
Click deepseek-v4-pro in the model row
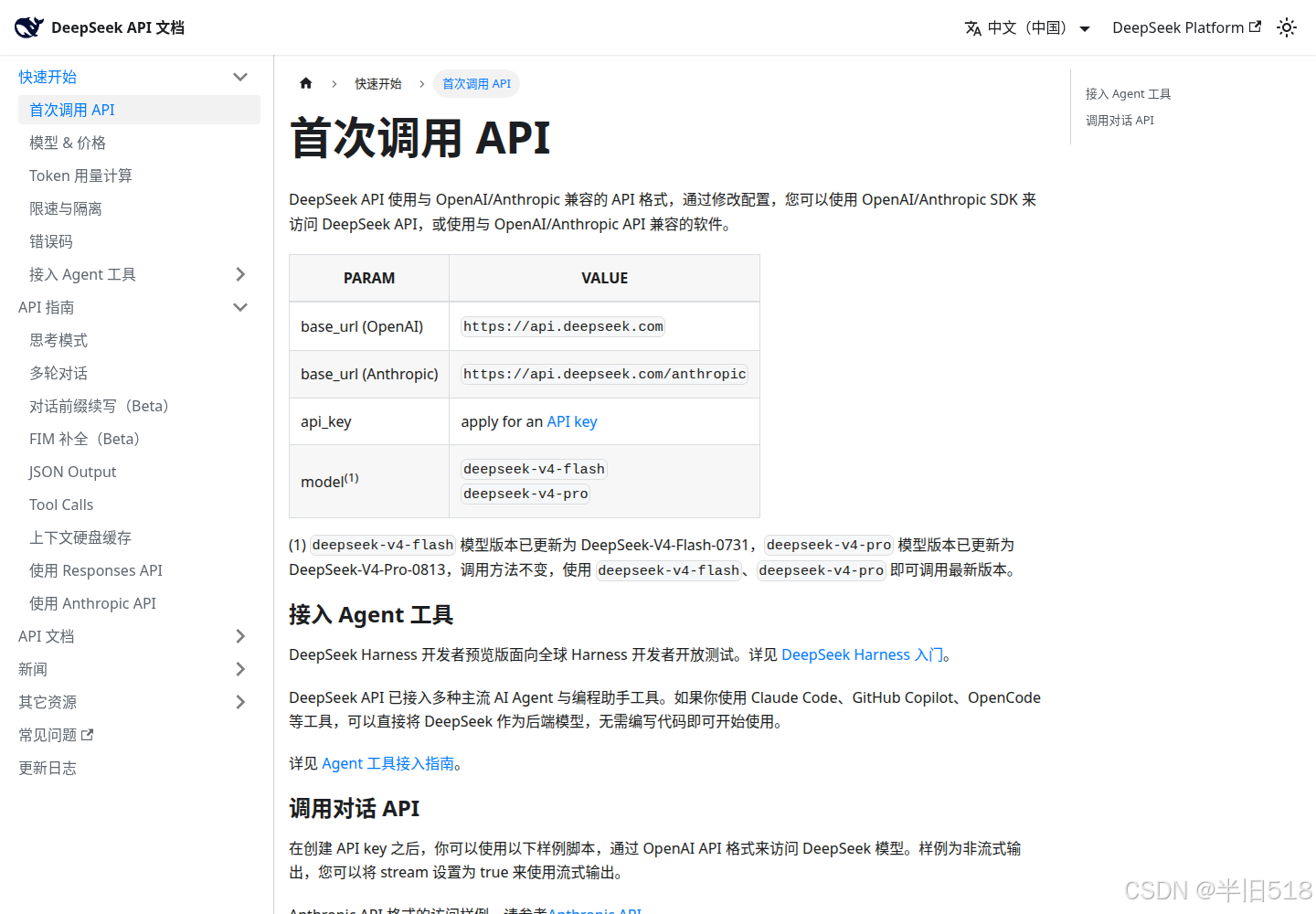tap(525, 494)
